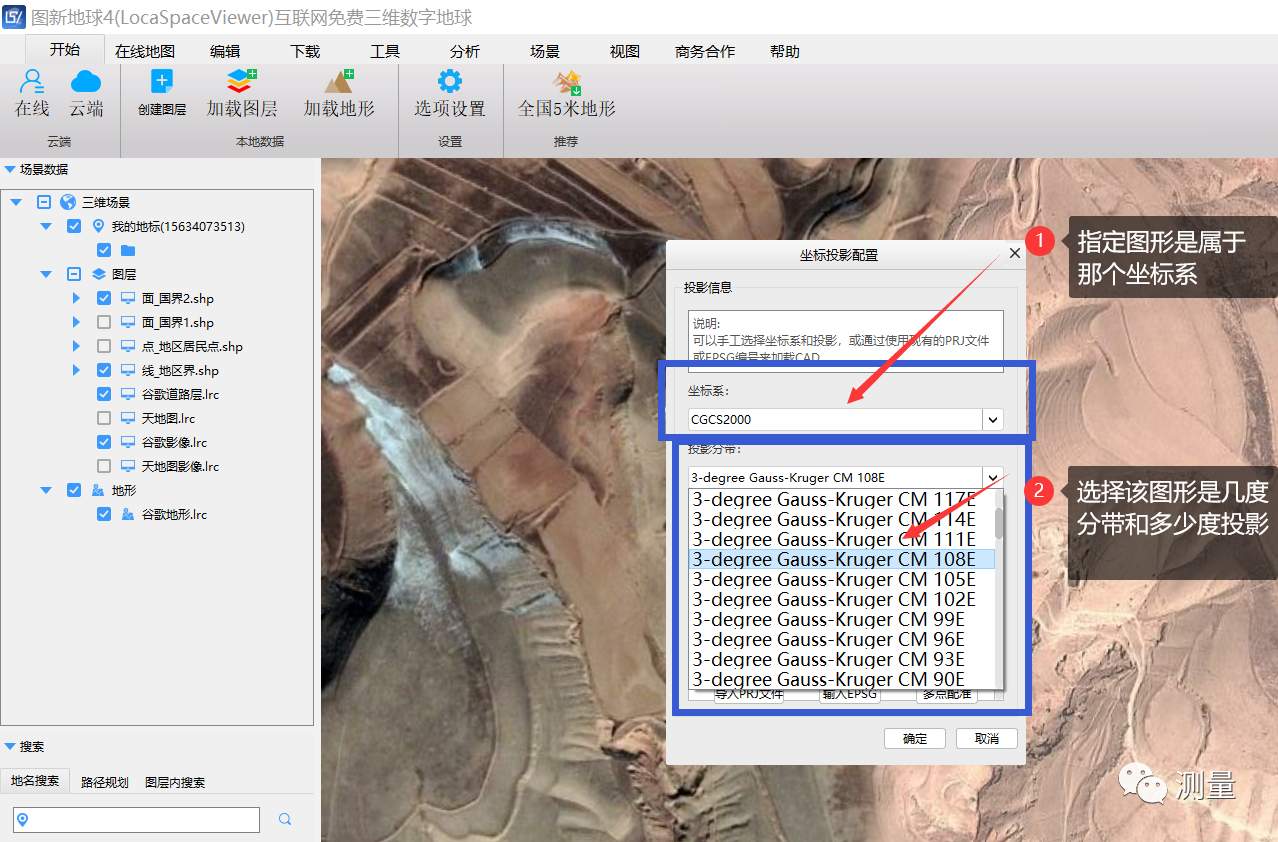1278x842 pixels.
Task: Click the 取消 cancel button
Action: (987, 738)
